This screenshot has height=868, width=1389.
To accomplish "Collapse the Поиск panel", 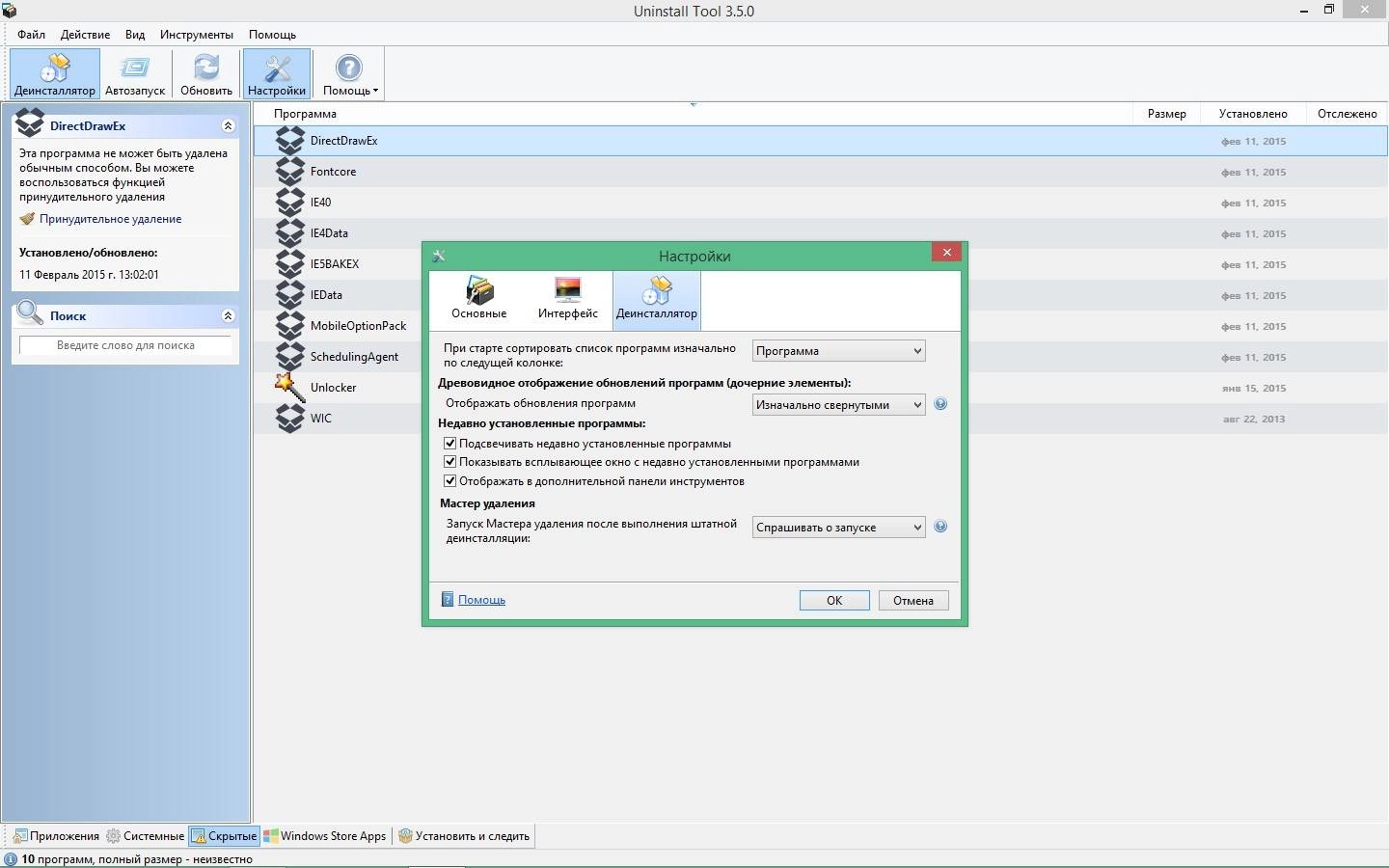I will tap(228, 315).
